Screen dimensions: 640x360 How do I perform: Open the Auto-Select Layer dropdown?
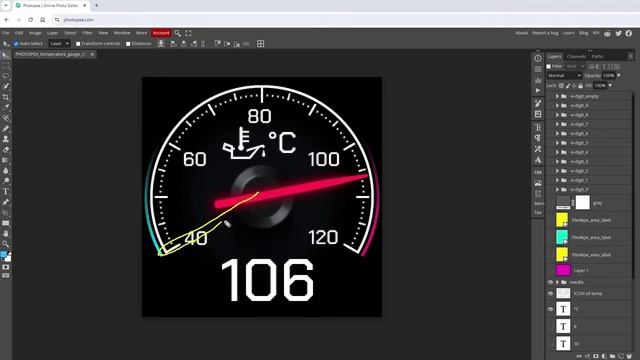[x=60, y=43]
